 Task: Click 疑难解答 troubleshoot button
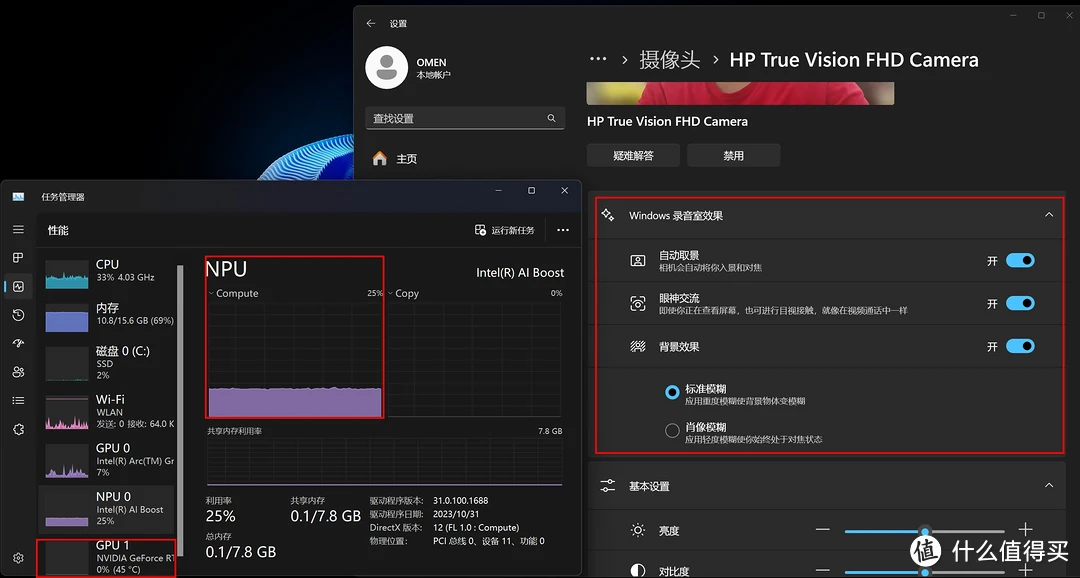coord(633,156)
